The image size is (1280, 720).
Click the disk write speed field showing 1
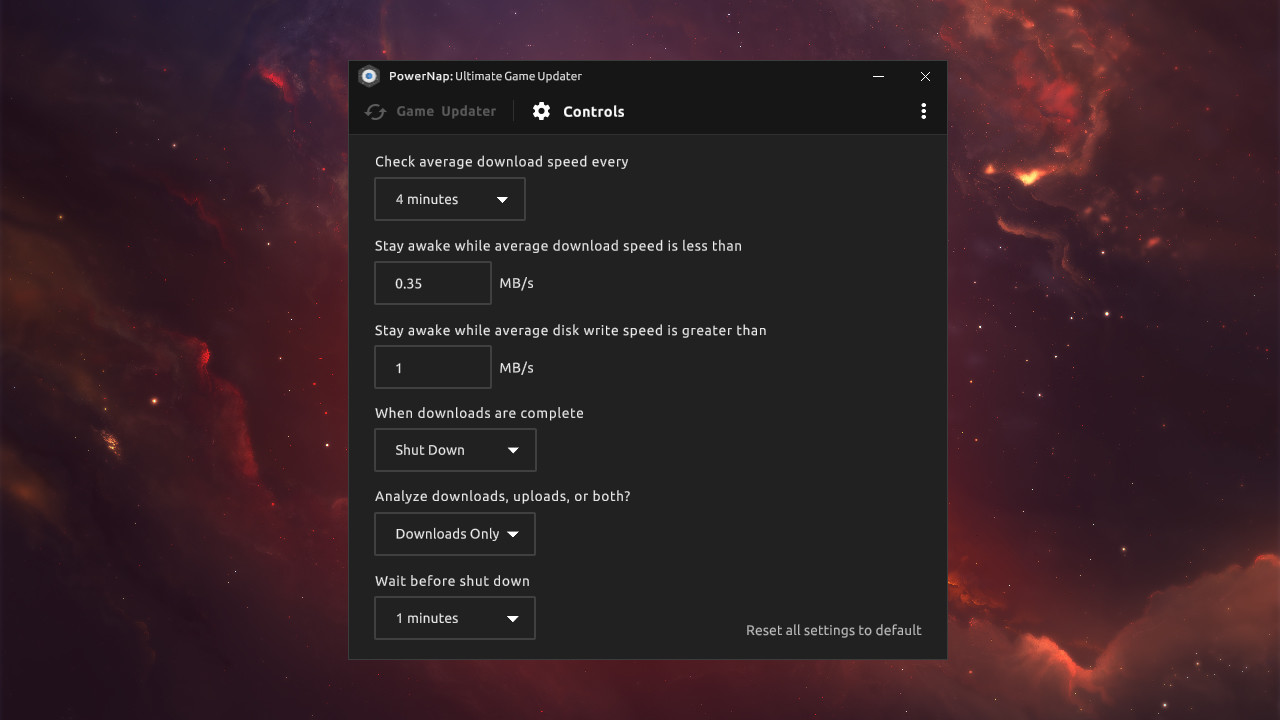[432, 367]
